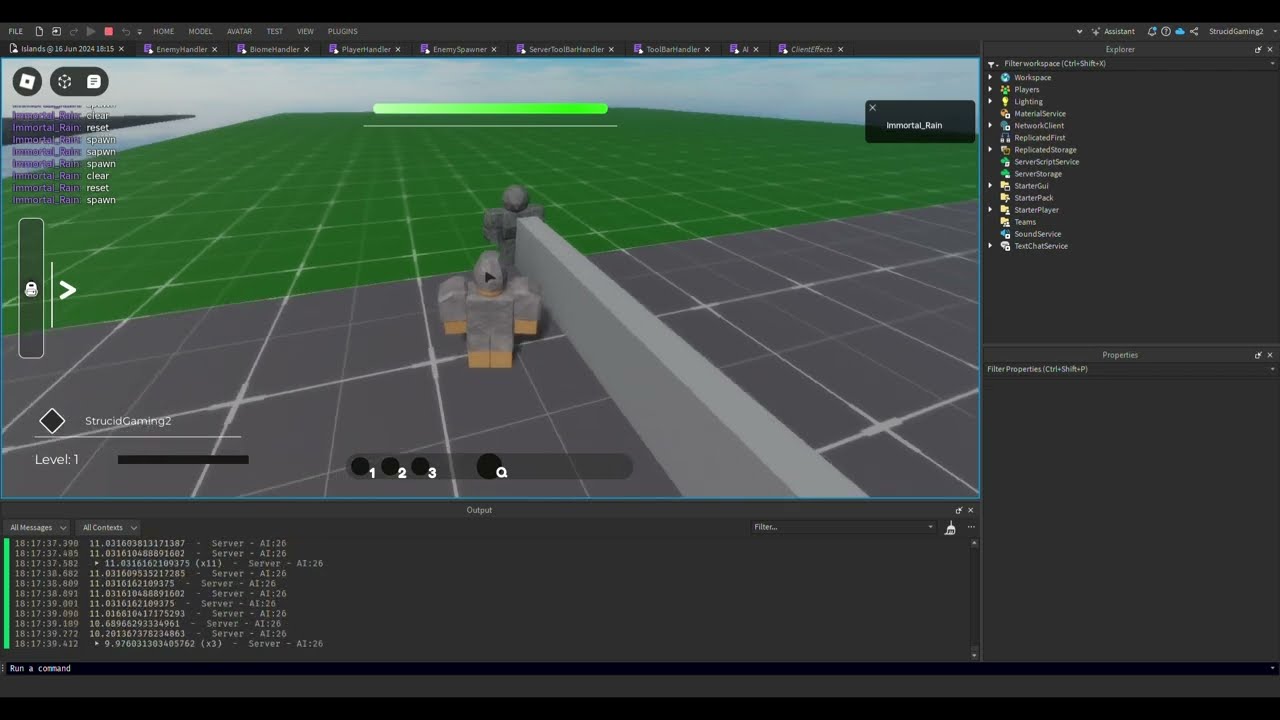
Task: Switch to the AVATAR ribbon tab
Action: (x=240, y=31)
